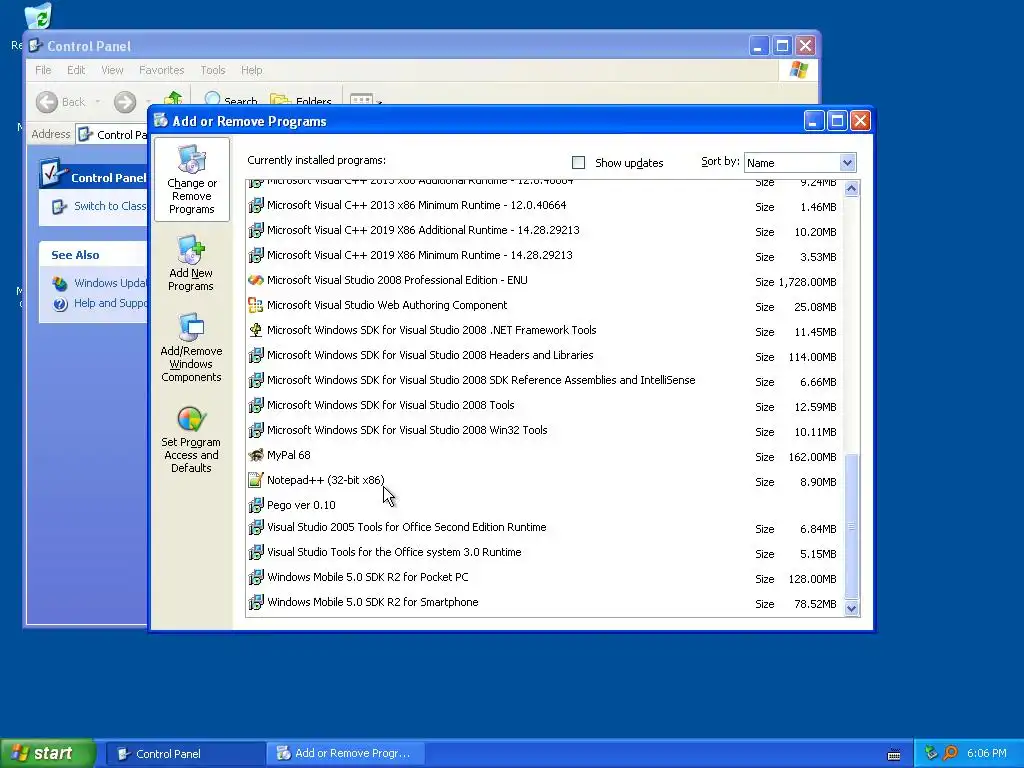1024x768 pixels.
Task: Click the 162.00MB size of MyPal 68
Action: (812, 457)
